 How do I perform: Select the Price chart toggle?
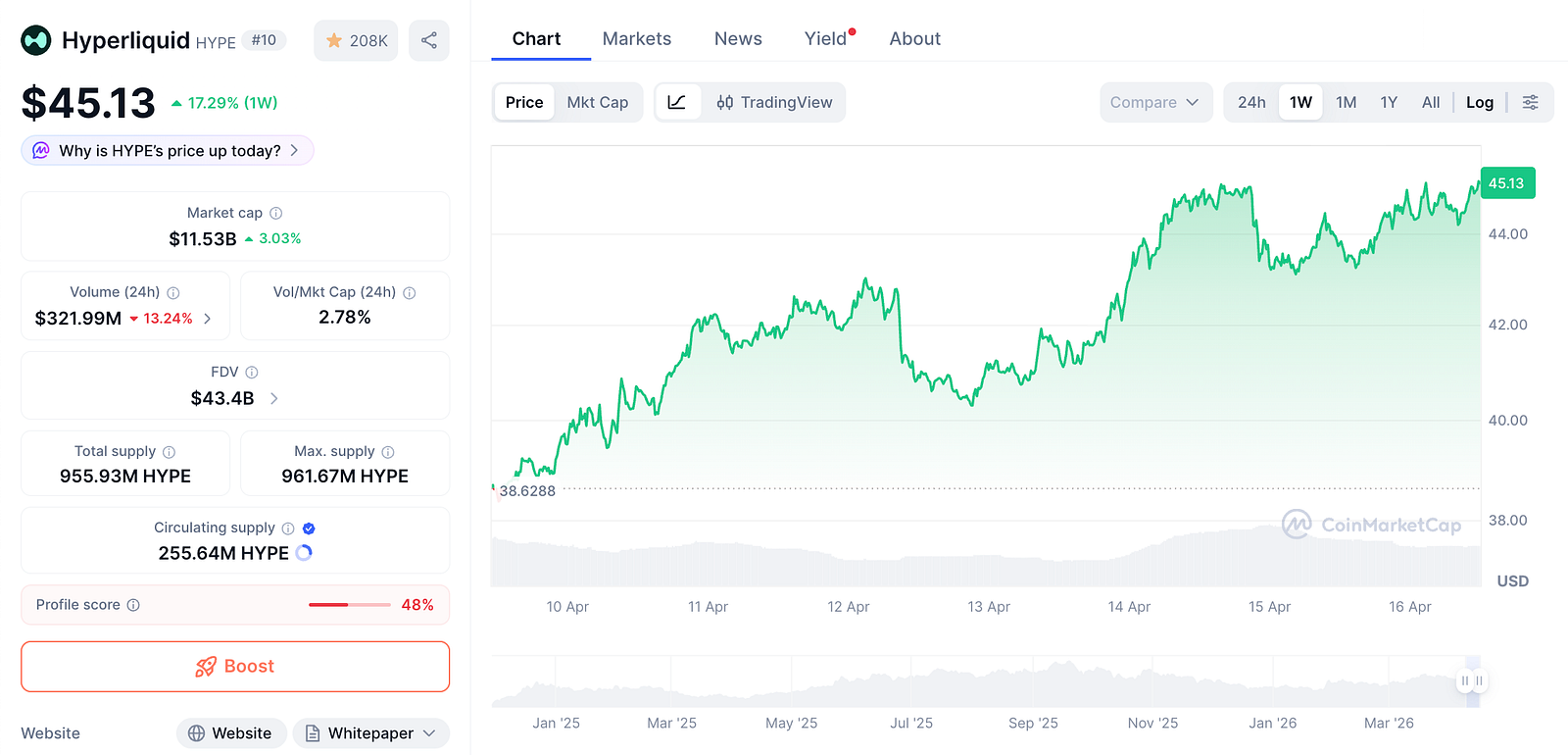[x=524, y=102]
